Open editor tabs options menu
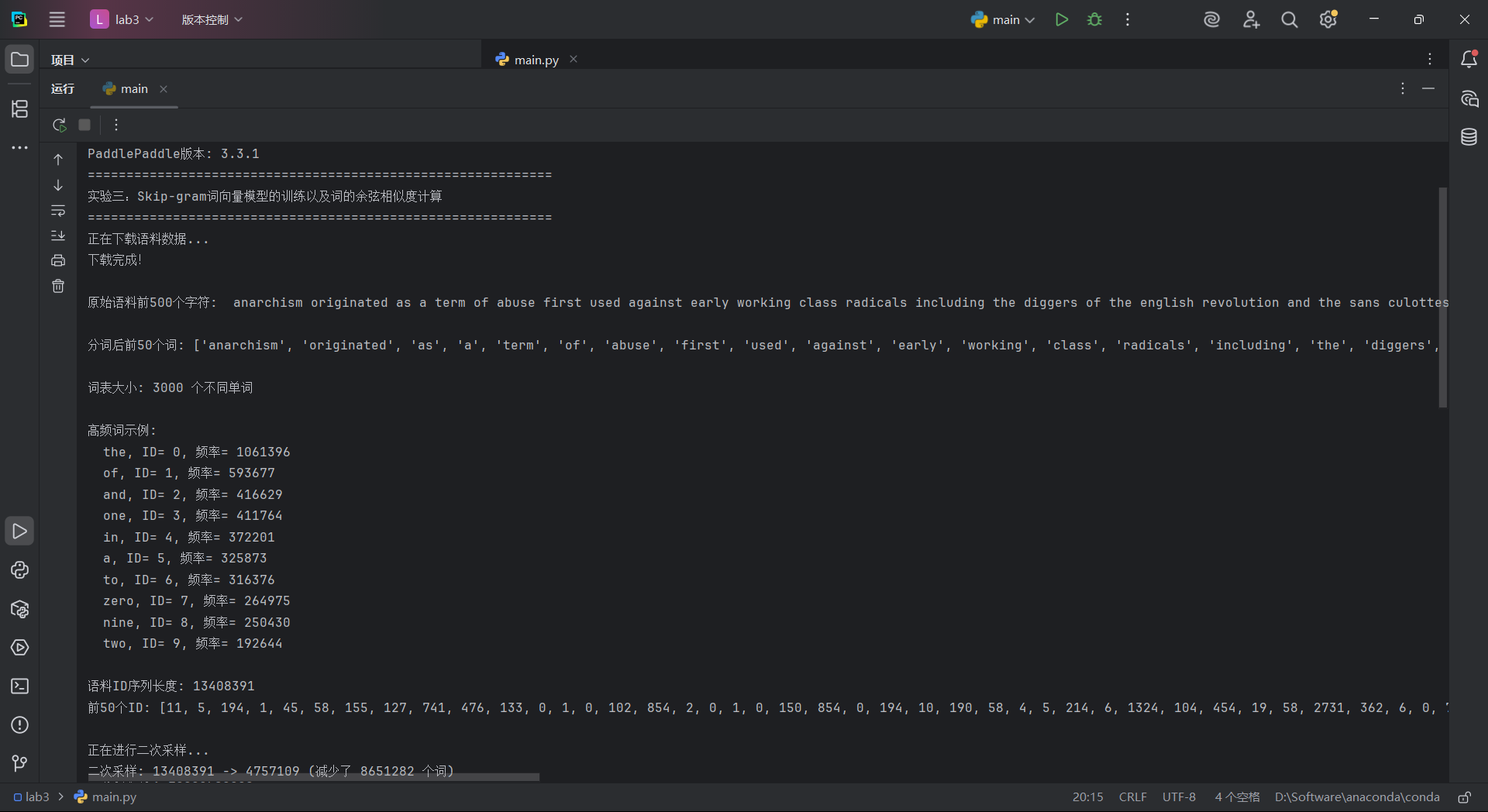 point(1430,59)
